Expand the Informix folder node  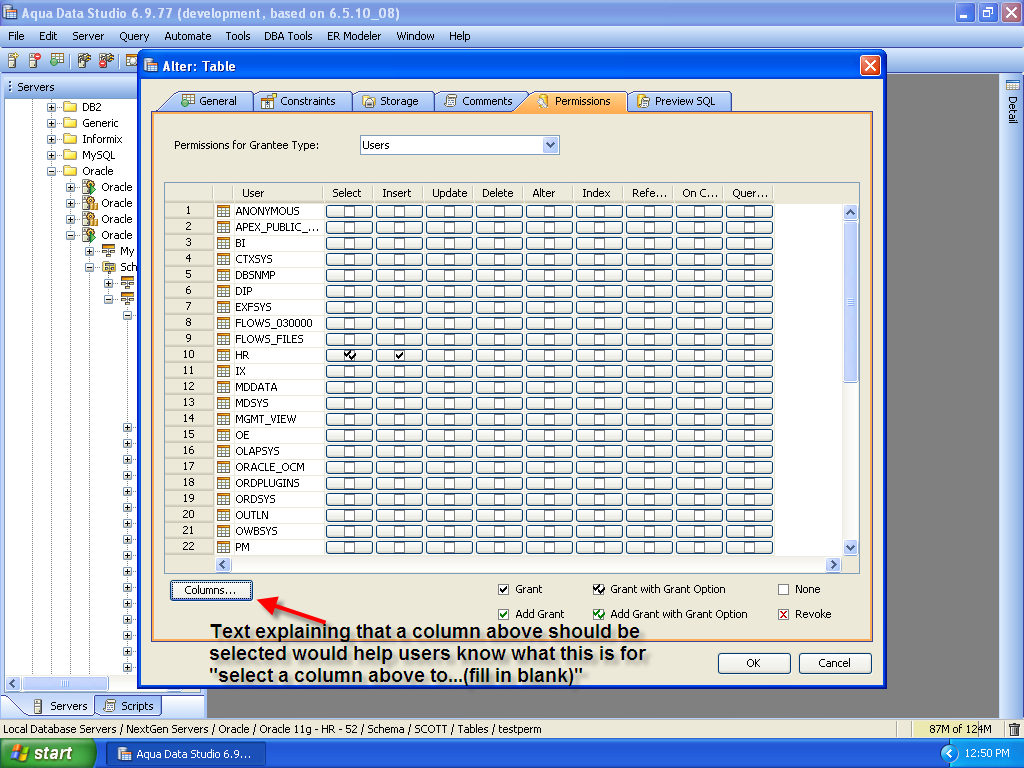pyautogui.click(x=52, y=139)
